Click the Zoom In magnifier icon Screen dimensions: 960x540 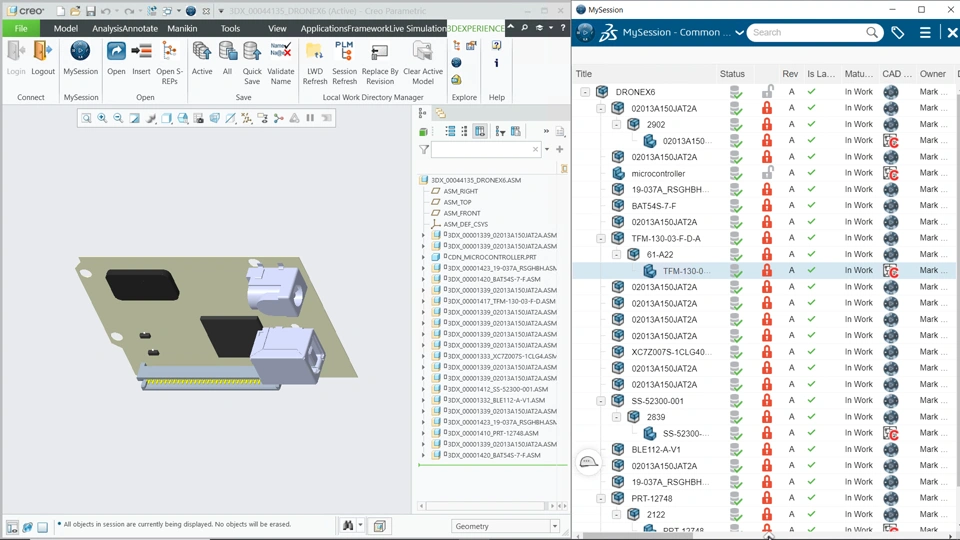(x=102, y=118)
